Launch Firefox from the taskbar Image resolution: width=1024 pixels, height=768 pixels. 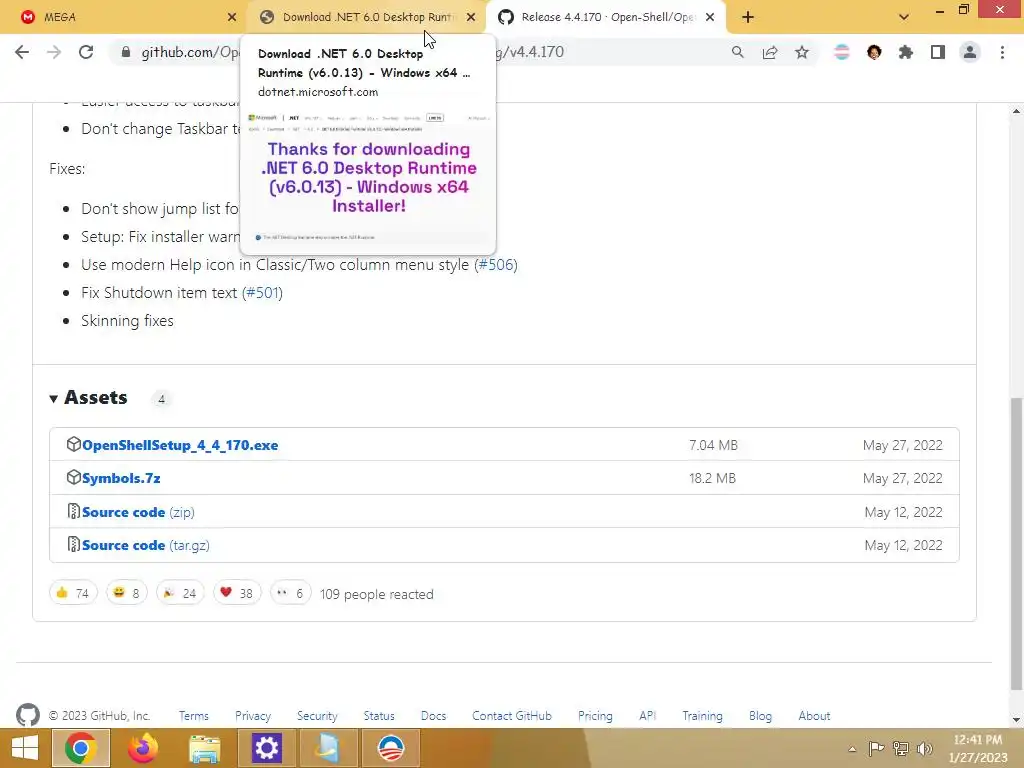tap(142, 748)
